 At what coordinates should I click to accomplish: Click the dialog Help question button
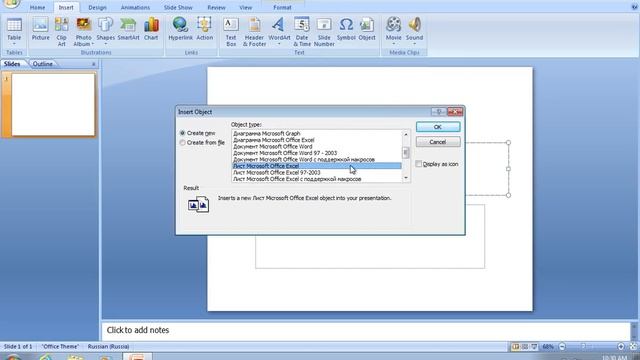tap(439, 111)
